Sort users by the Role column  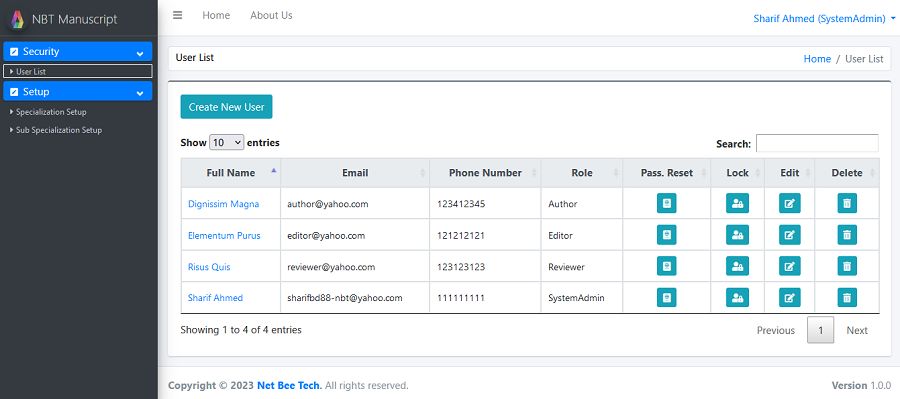(581, 173)
